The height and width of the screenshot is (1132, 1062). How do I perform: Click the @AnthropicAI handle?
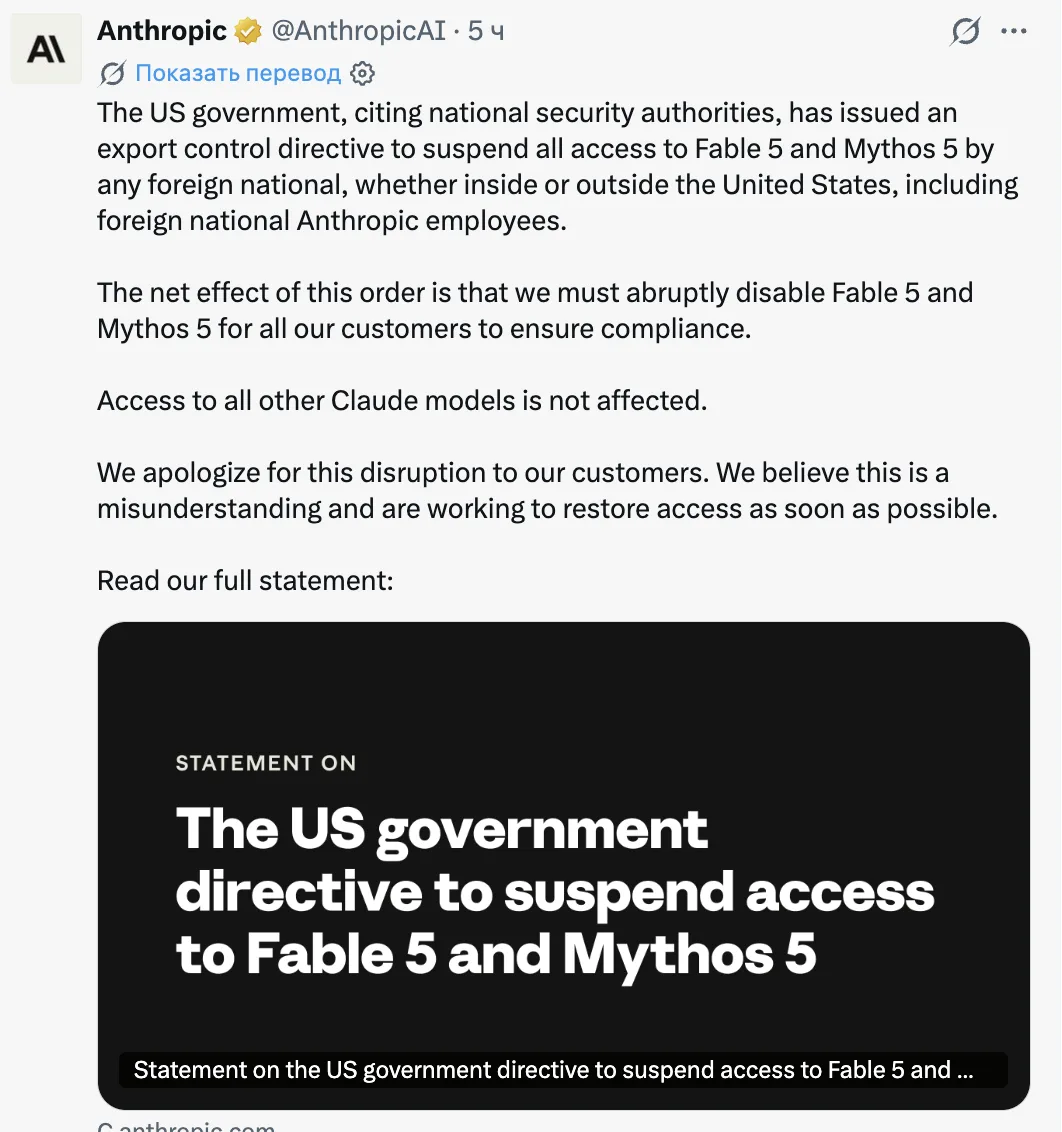(x=359, y=31)
